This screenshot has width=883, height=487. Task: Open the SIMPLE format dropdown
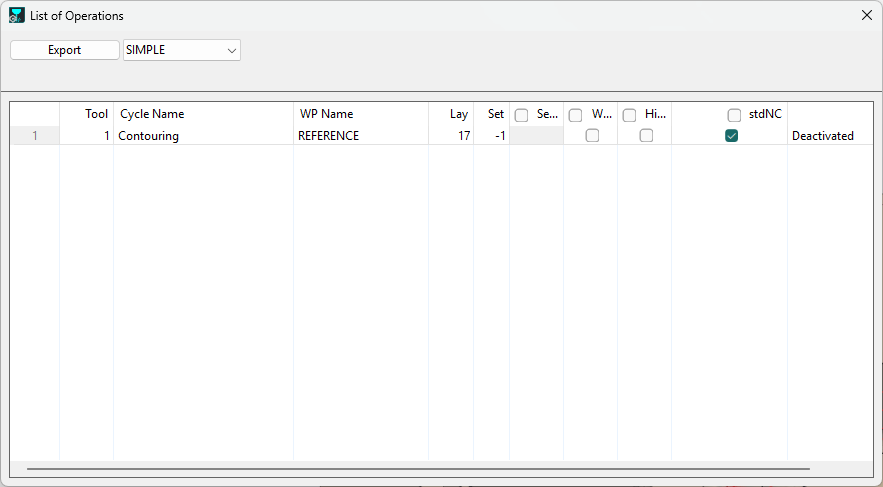[x=182, y=50]
